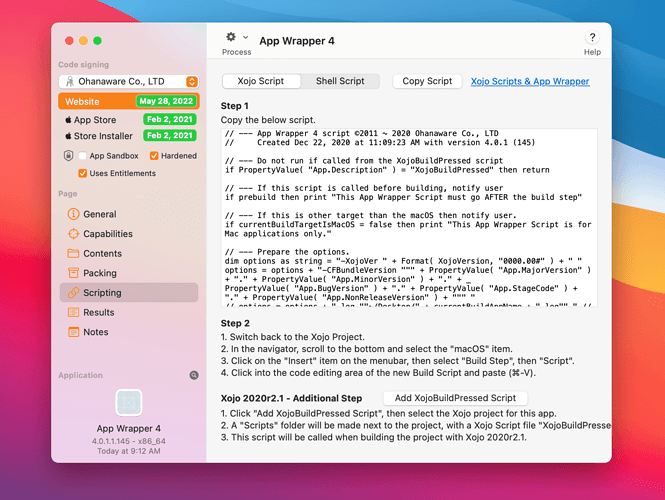The height and width of the screenshot is (500, 665).
Task: Open the Contents page
Action: (129, 253)
